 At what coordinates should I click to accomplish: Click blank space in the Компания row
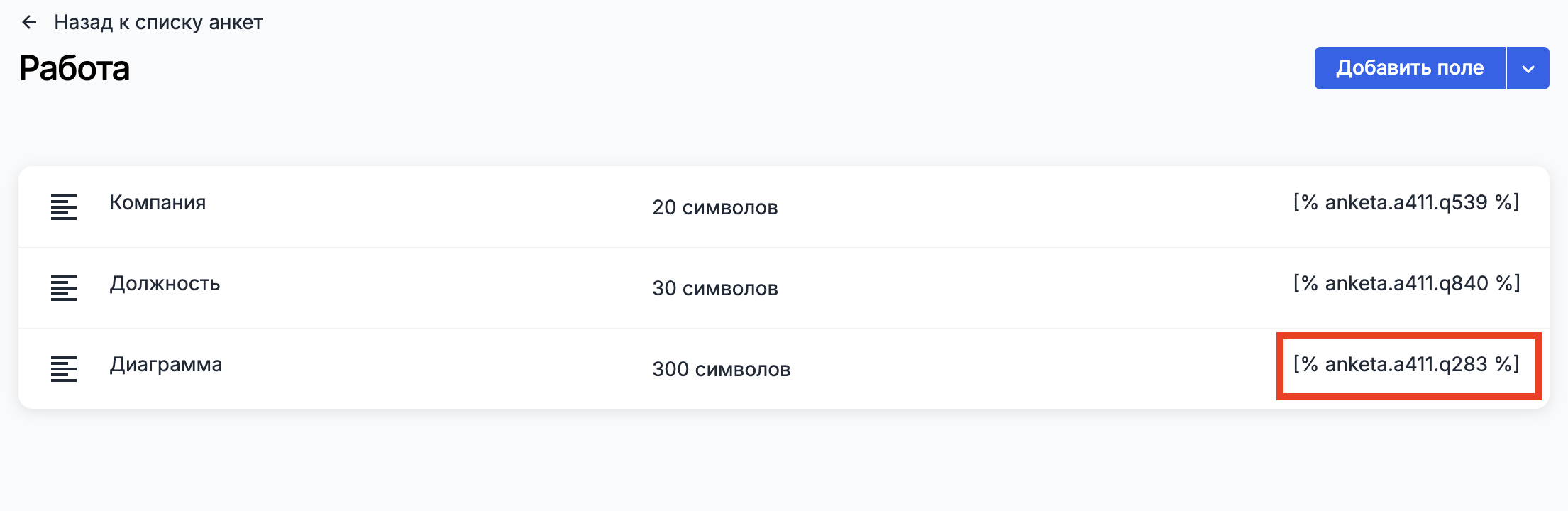pyautogui.click(x=1029, y=207)
